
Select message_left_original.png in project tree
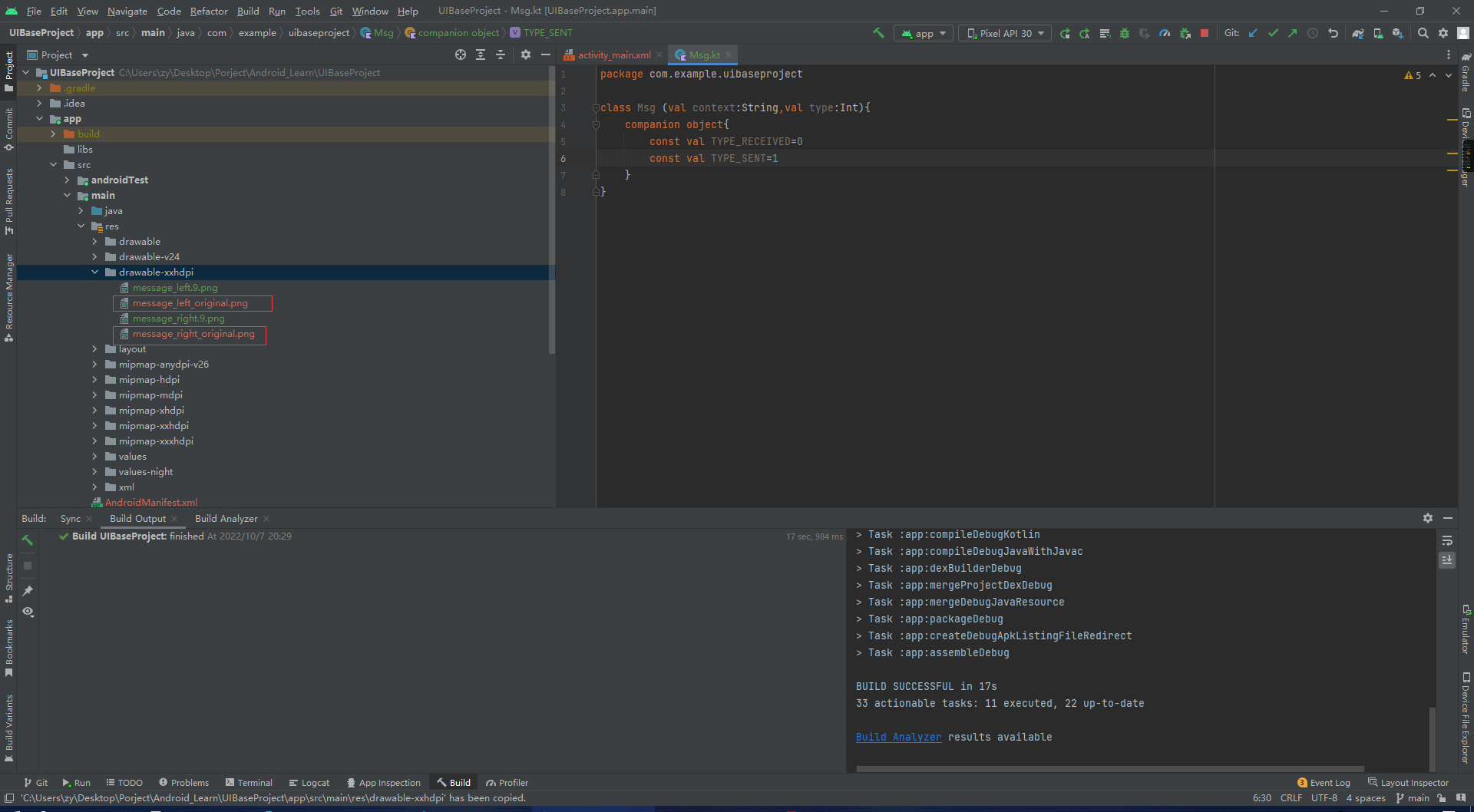click(190, 303)
